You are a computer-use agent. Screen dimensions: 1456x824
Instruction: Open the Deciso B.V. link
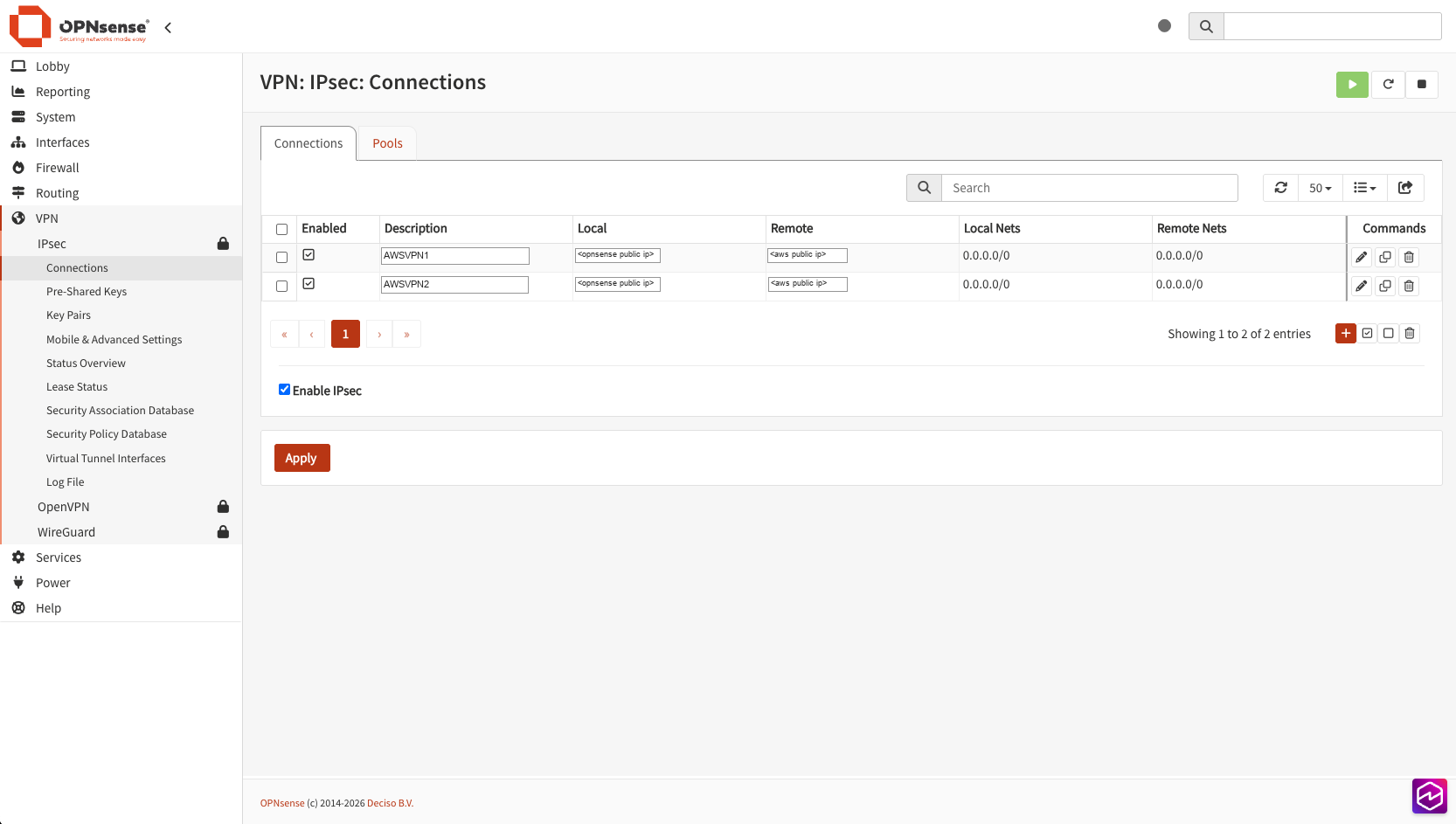tap(390, 803)
